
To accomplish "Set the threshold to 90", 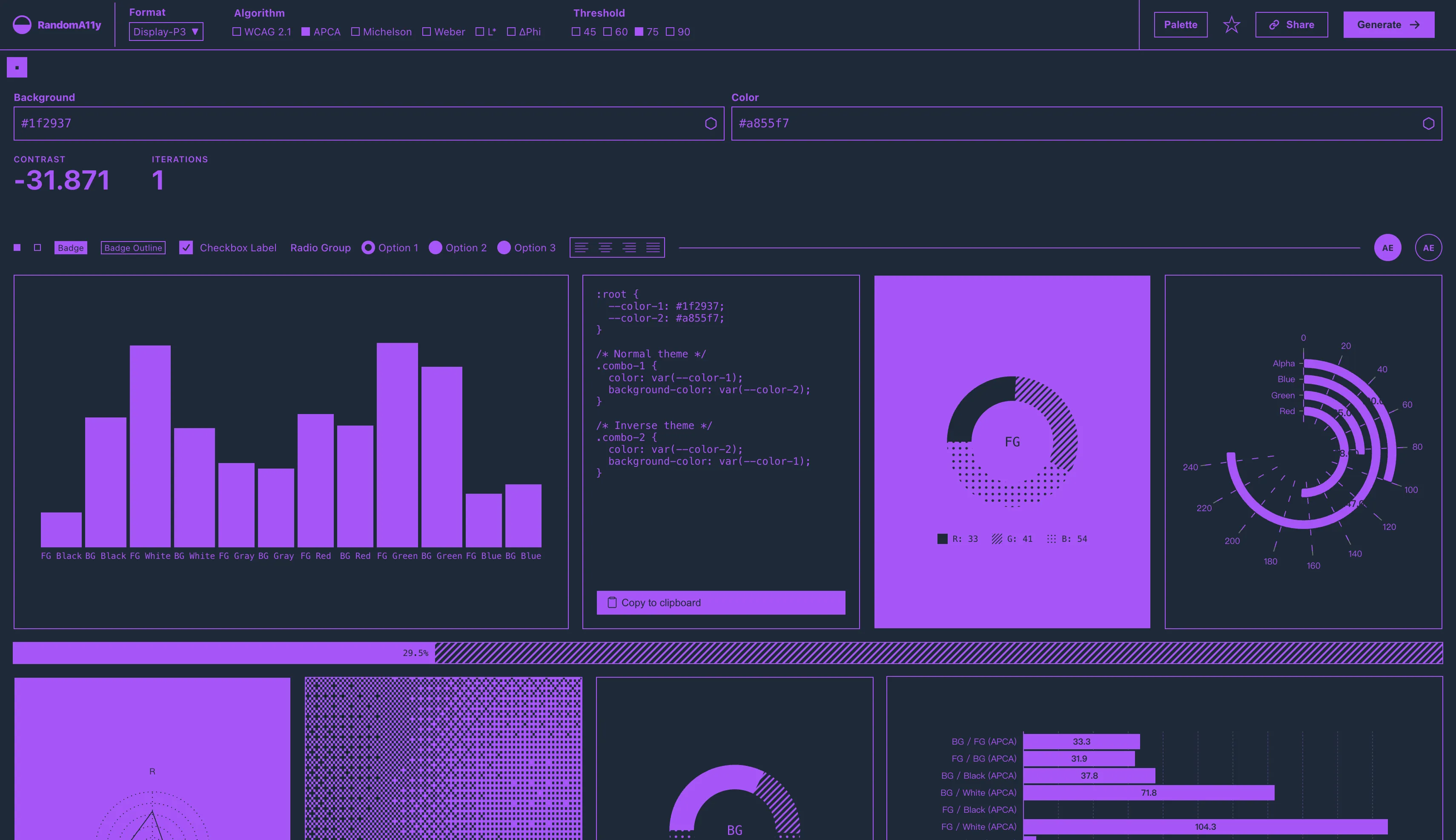I will [x=670, y=32].
